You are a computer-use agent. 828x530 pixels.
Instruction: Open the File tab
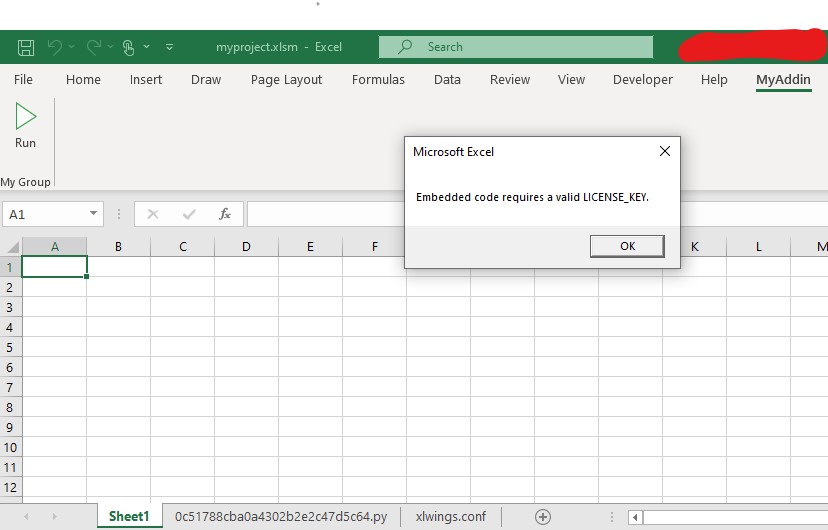point(23,80)
